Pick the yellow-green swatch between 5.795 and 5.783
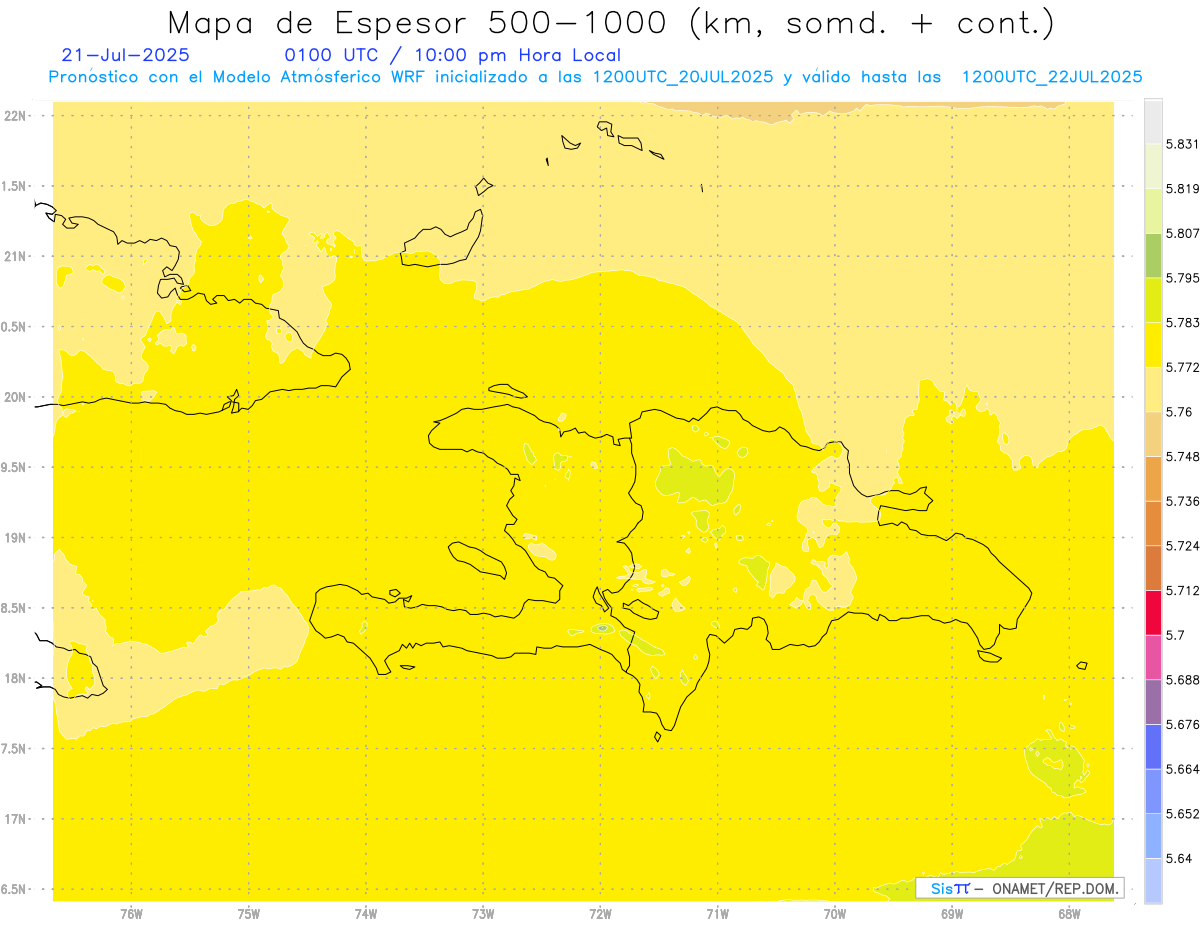The image size is (1200, 927). [x=1153, y=300]
